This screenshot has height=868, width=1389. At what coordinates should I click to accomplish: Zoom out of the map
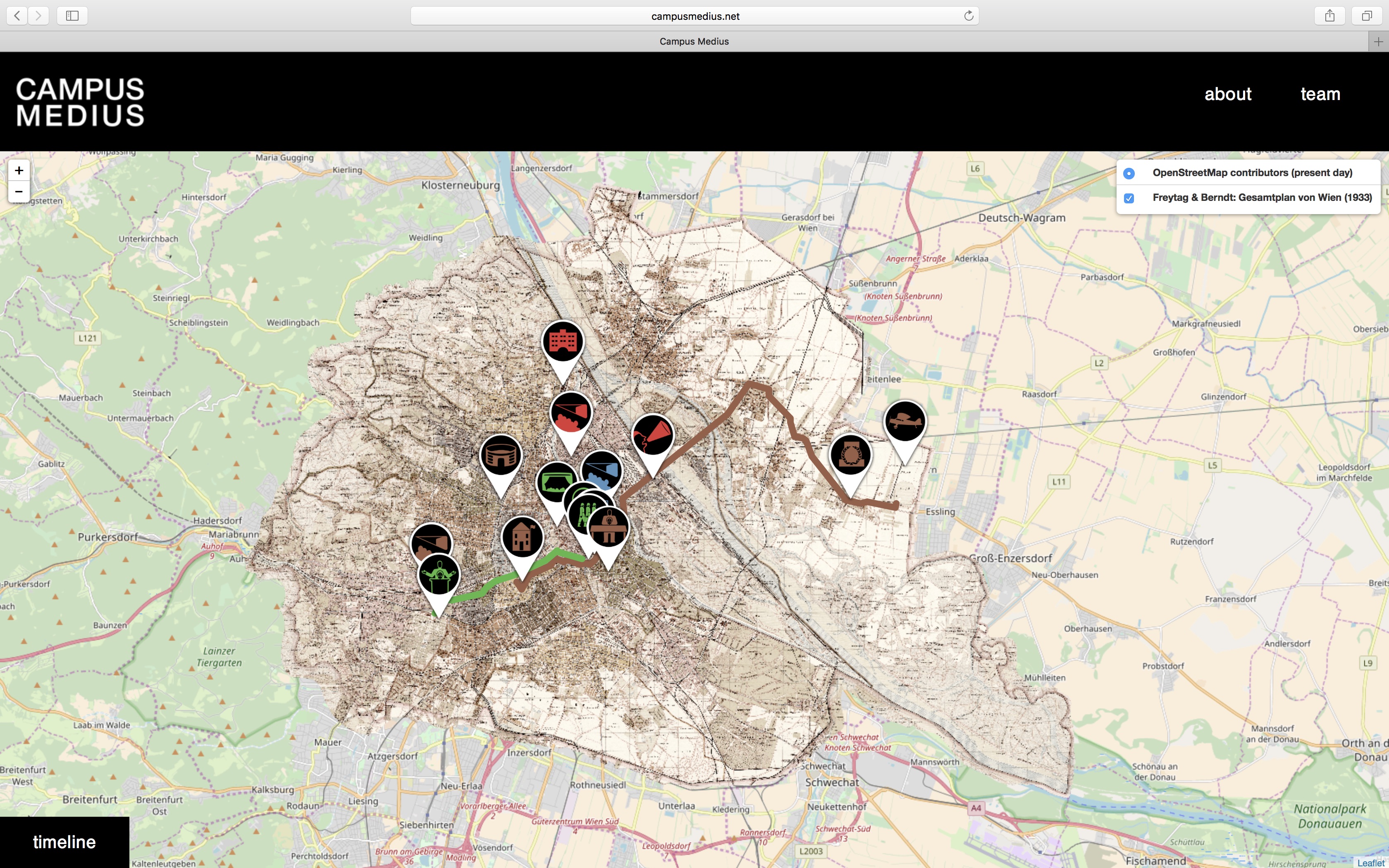pyautogui.click(x=19, y=192)
